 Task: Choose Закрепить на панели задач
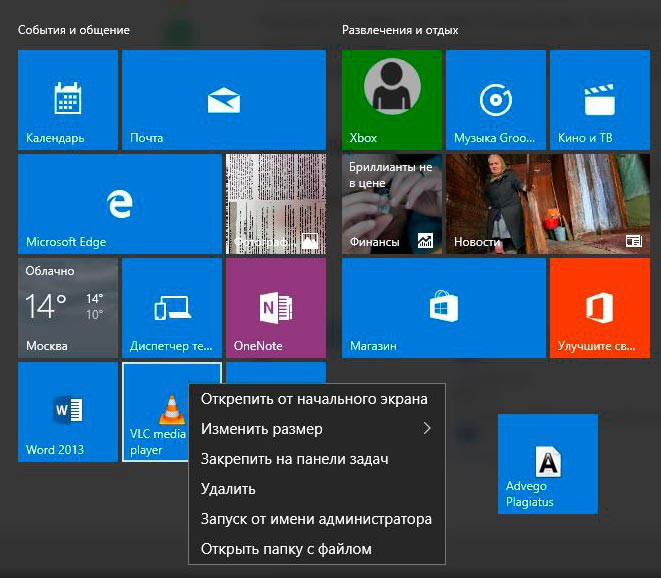click(x=294, y=459)
